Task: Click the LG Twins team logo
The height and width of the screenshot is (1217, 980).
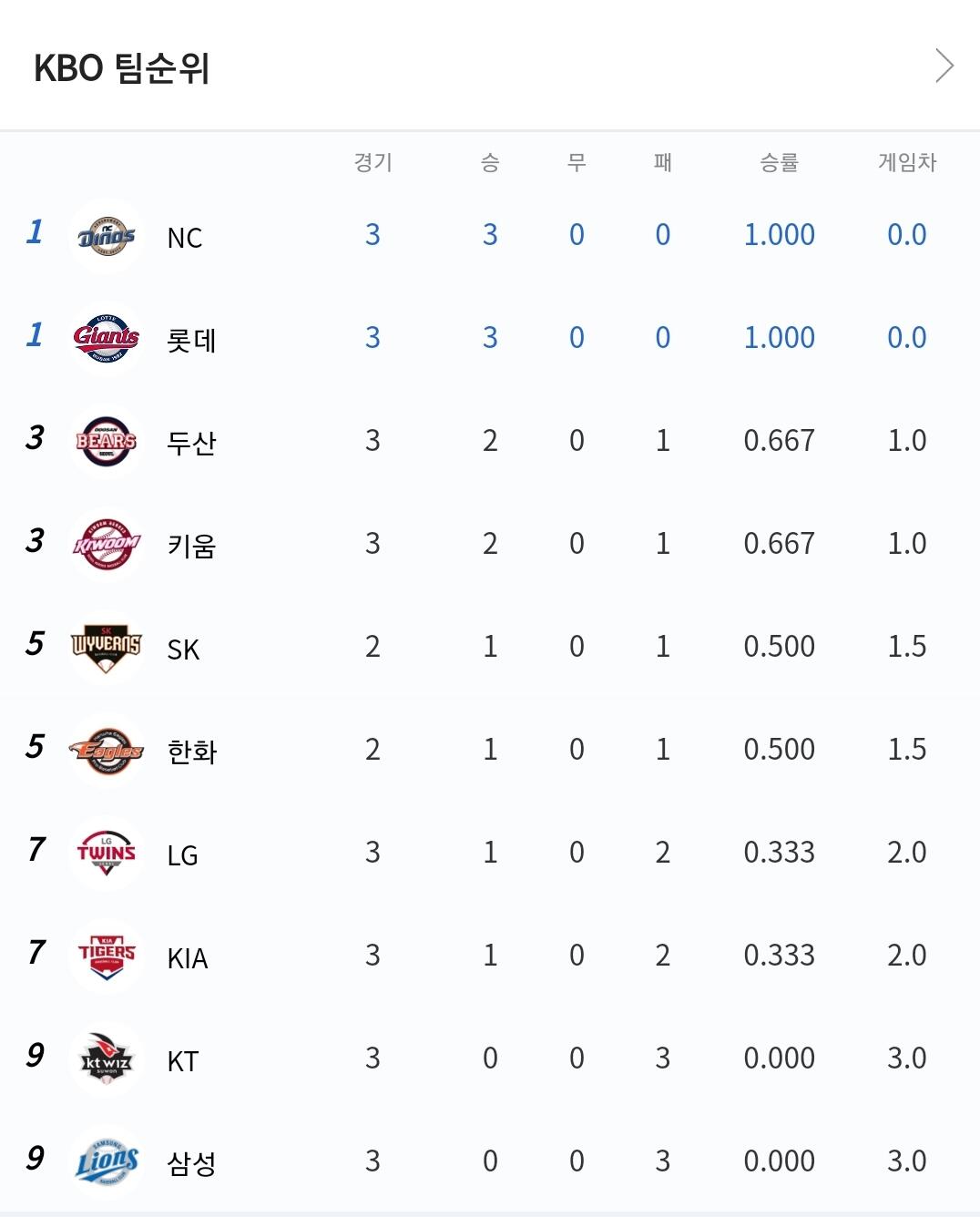Action: [107, 854]
